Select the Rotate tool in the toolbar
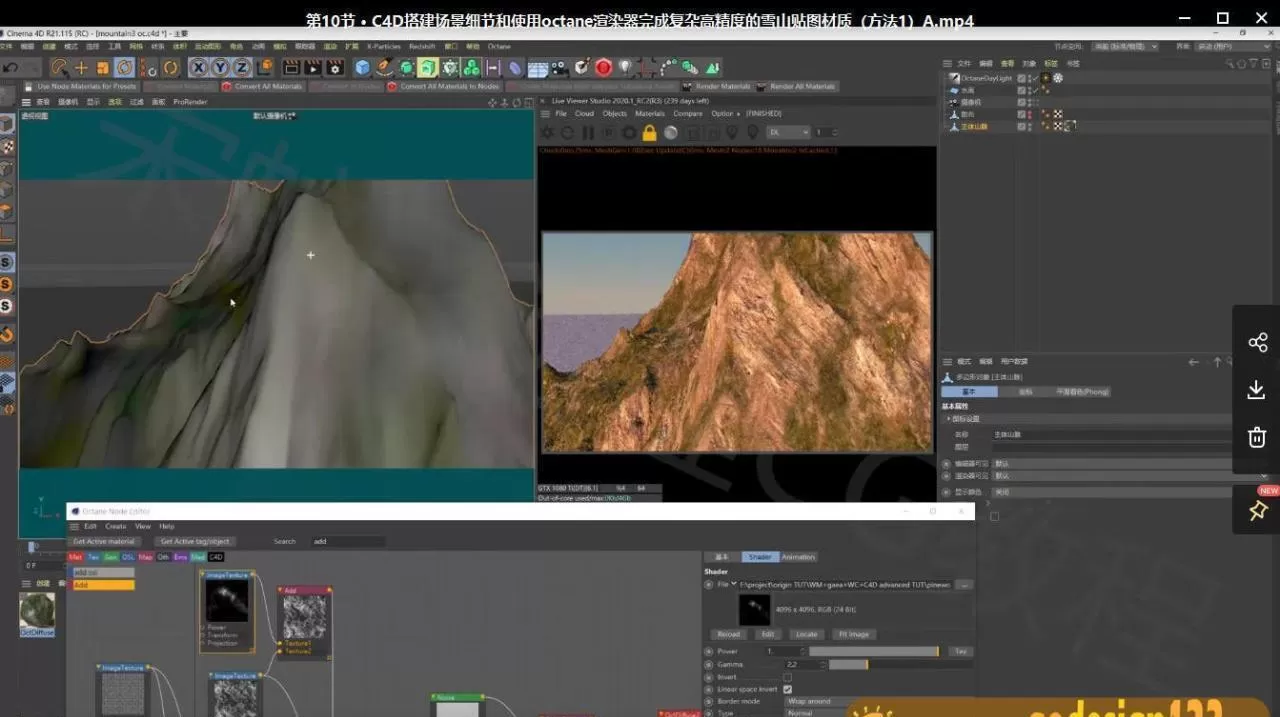1280x717 pixels. pyautogui.click(x=125, y=68)
